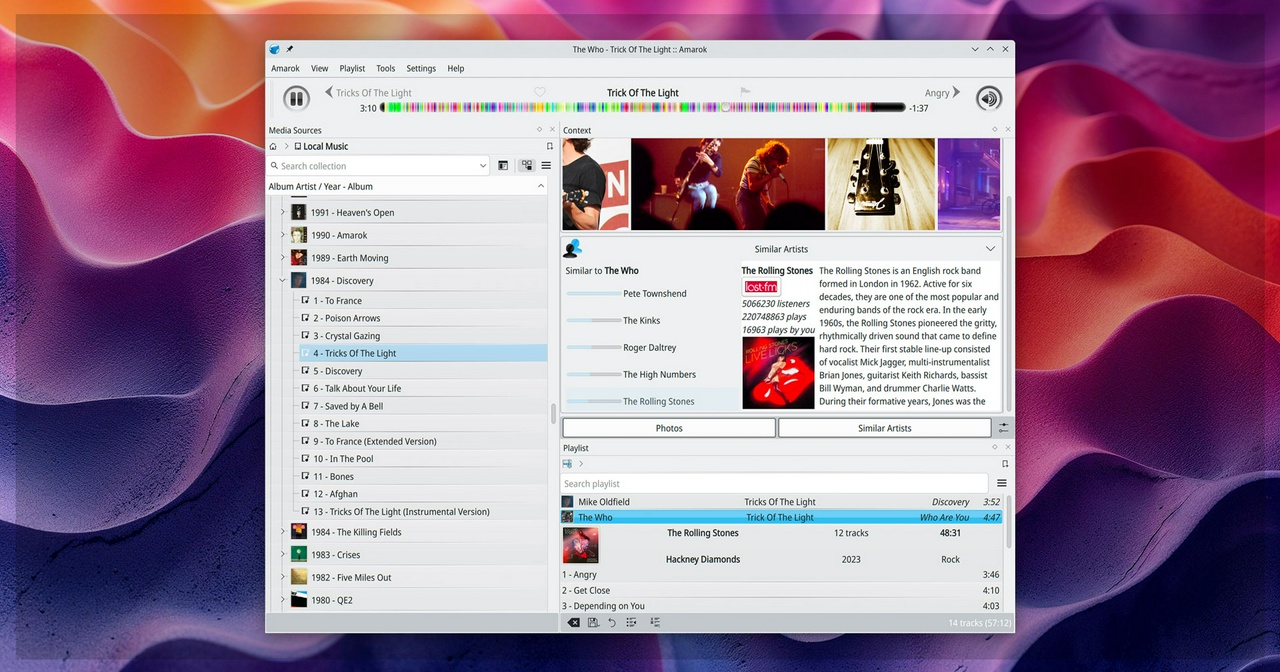The height and width of the screenshot is (672, 1280).
Task: Click the home icon in Media Sources
Action: point(273,146)
